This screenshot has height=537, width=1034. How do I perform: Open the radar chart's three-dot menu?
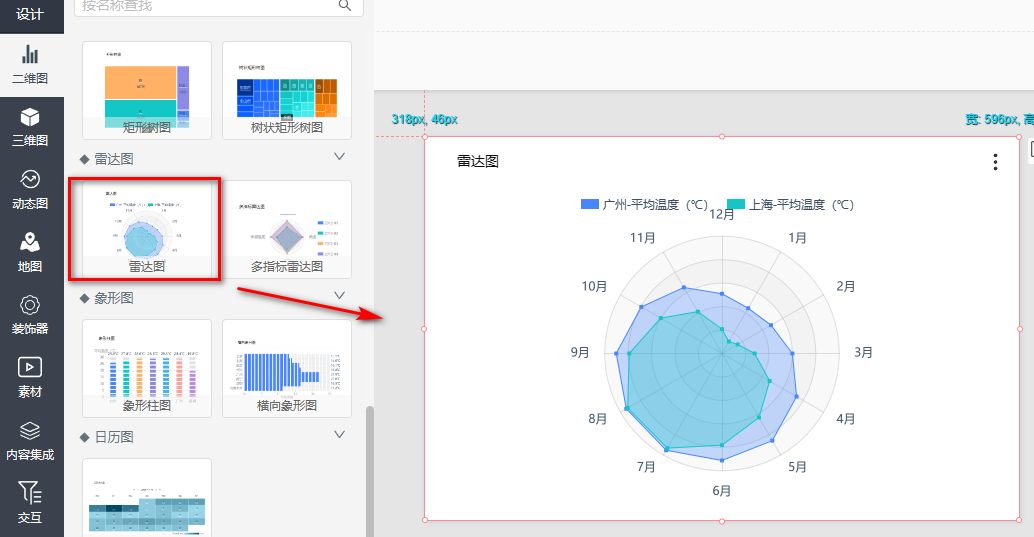994,162
